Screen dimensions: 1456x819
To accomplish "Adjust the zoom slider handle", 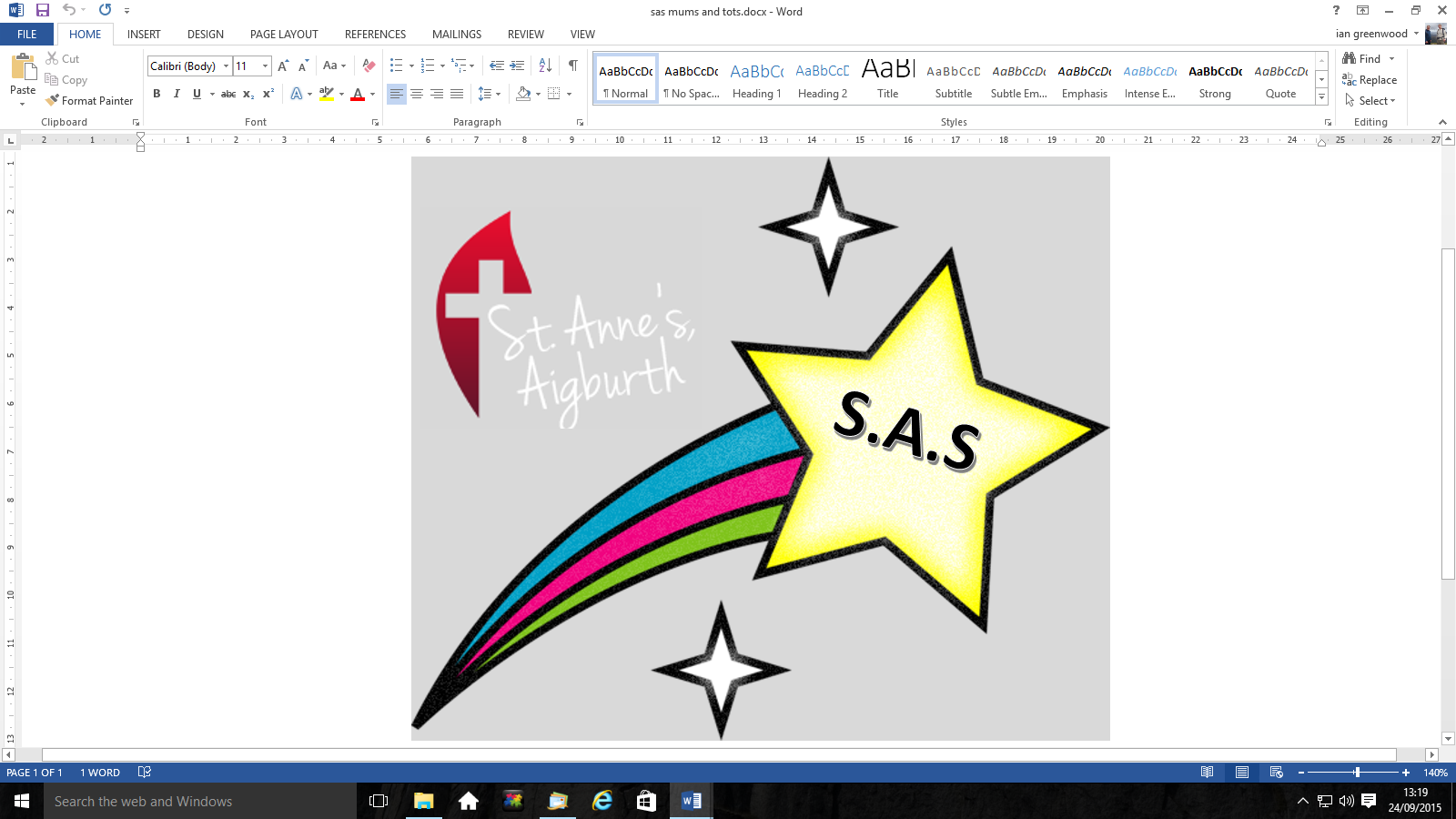I will tap(1357, 772).
